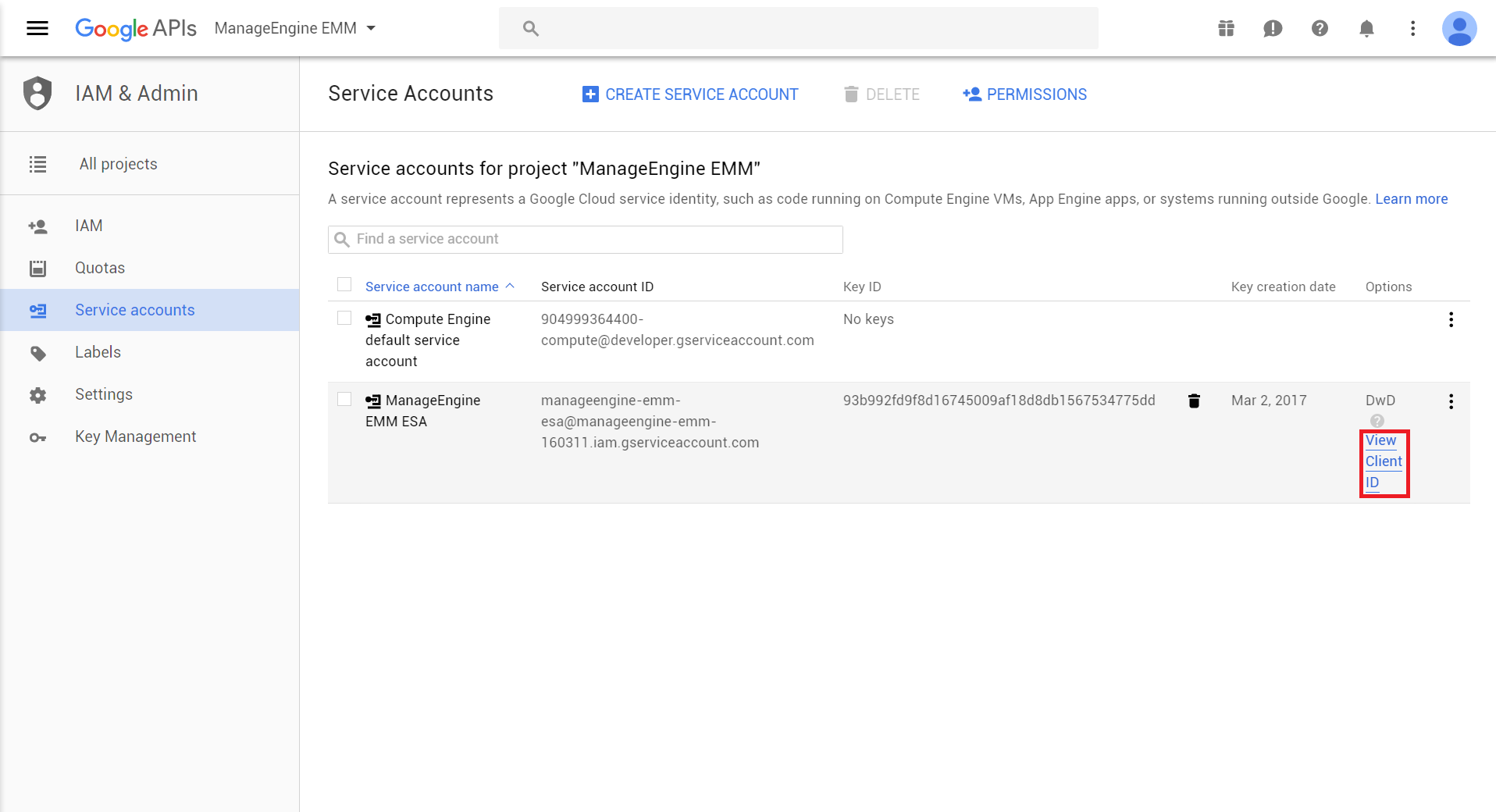Click the No keys text

(x=868, y=319)
